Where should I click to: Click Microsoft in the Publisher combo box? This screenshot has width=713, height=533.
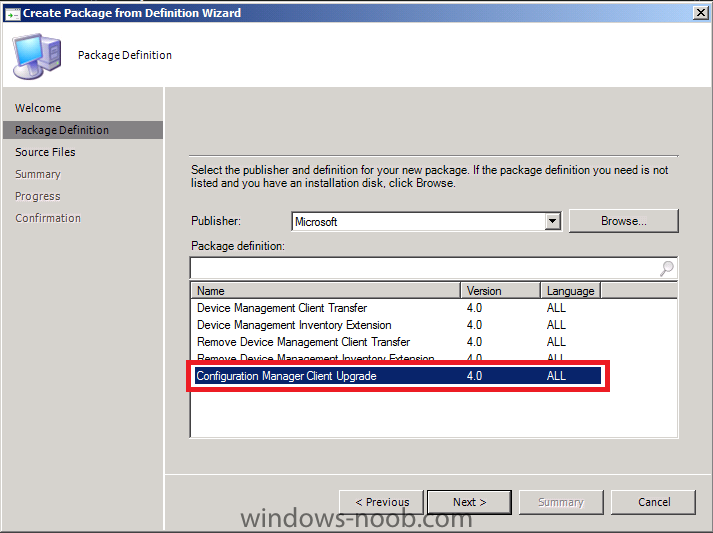316,222
